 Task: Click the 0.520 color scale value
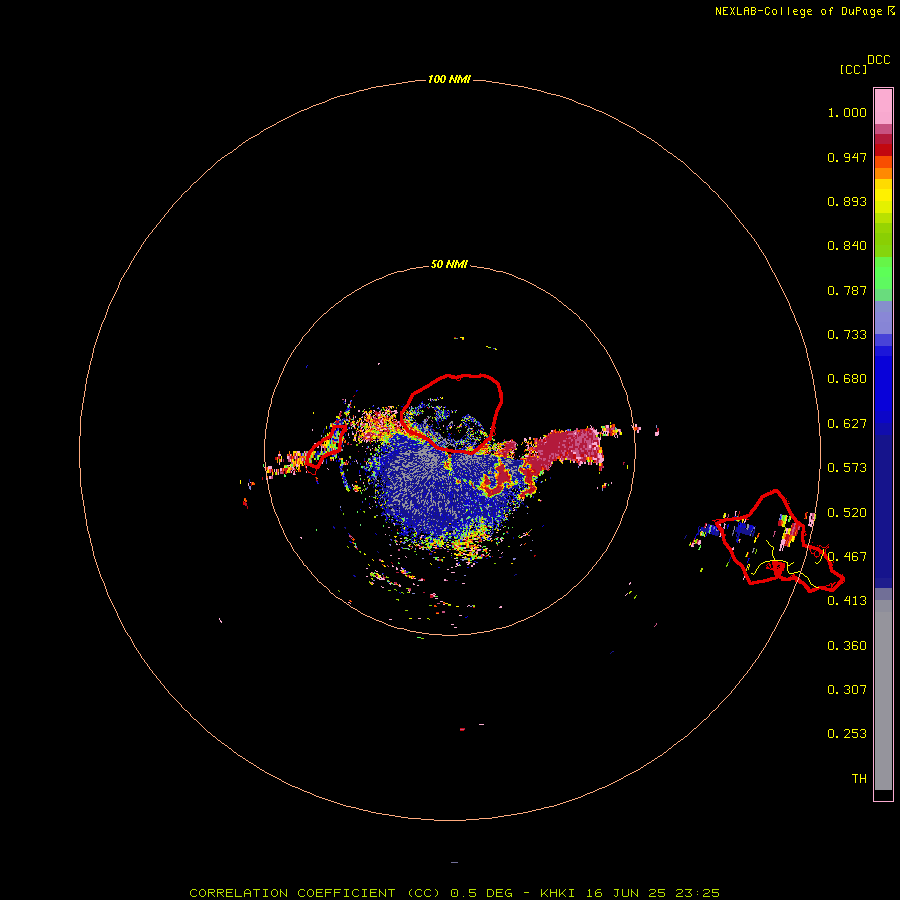pyautogui.click(x=847, y=512)
